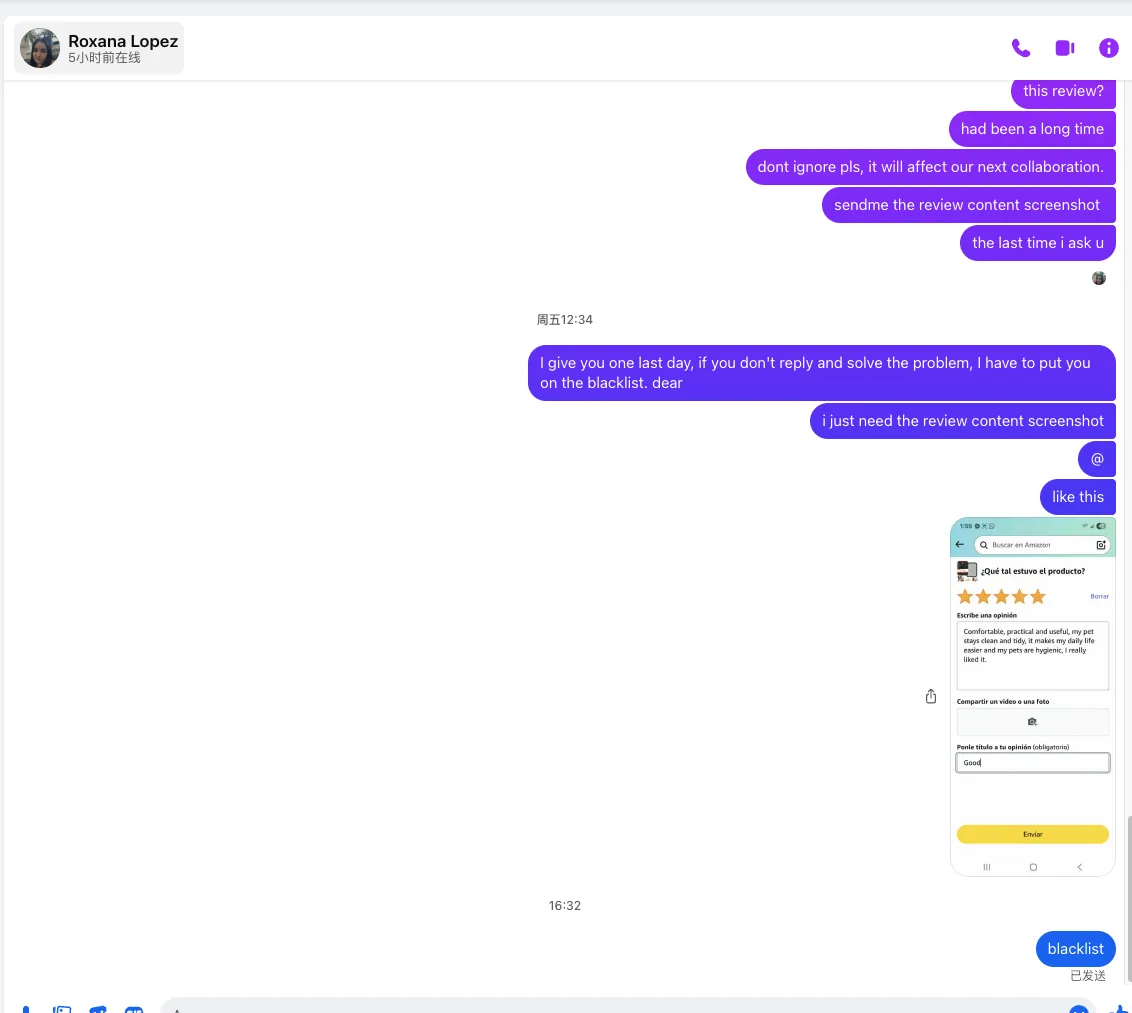1132x1013 pixels.
Task: Select the 'i just need the review content screenshot' message
Action: tap(962, 421)
